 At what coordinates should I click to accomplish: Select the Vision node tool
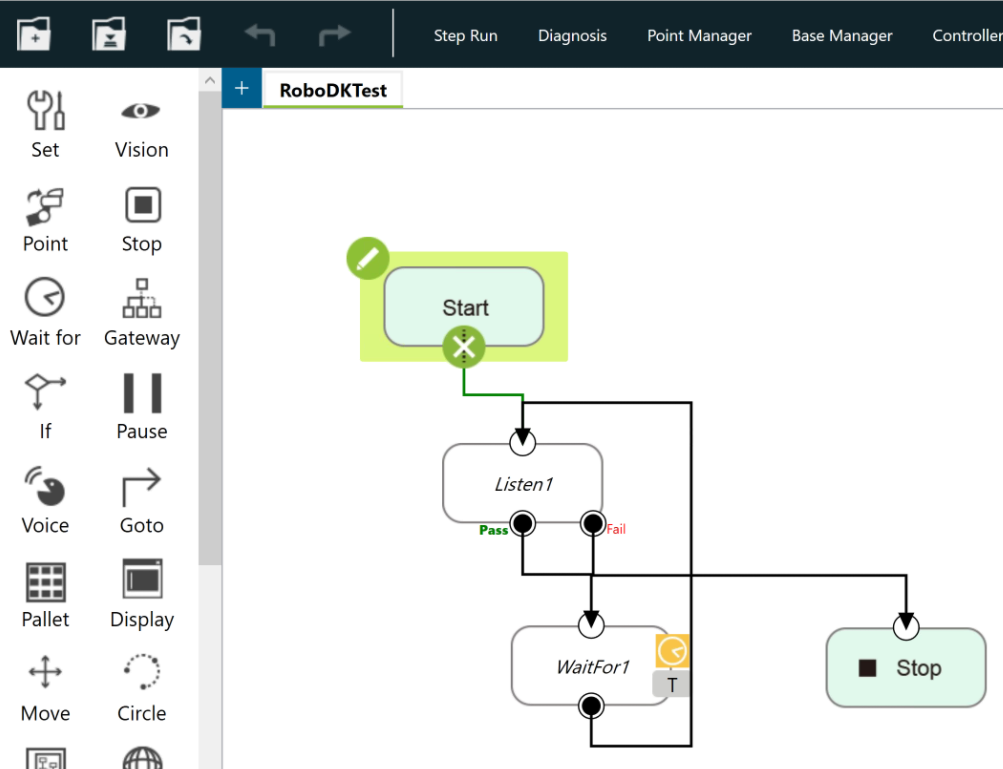tap(141, 124)
